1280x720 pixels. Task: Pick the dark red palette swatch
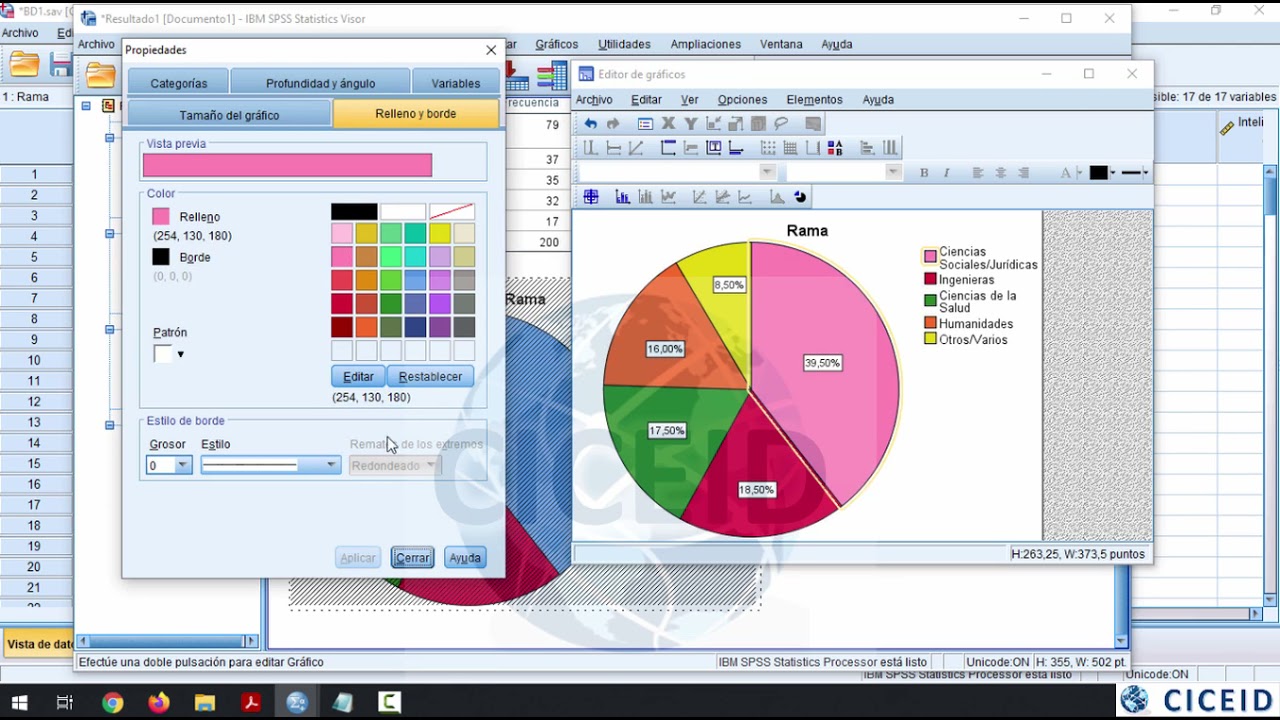342,327
